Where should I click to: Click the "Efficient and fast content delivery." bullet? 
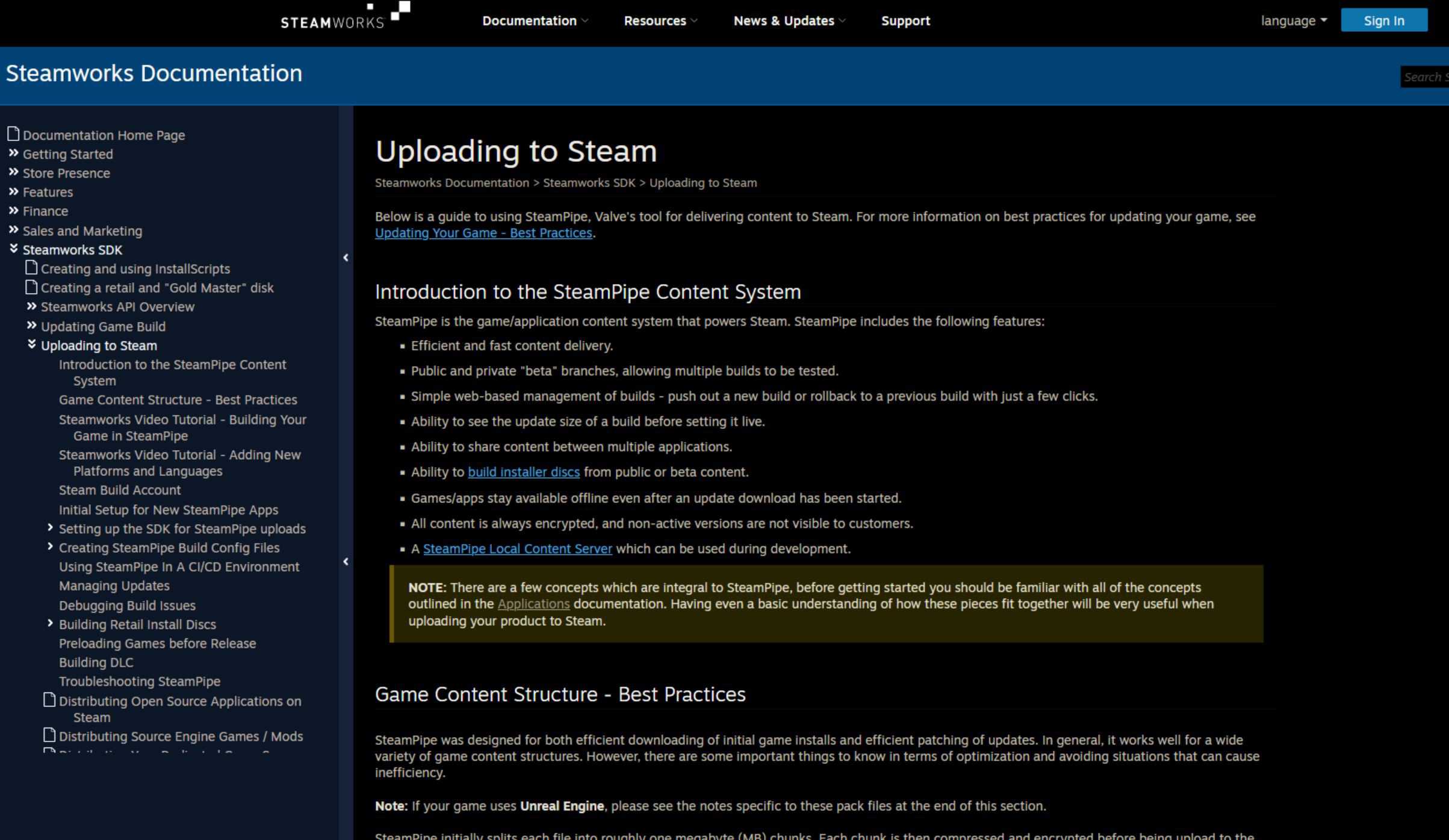512,346
